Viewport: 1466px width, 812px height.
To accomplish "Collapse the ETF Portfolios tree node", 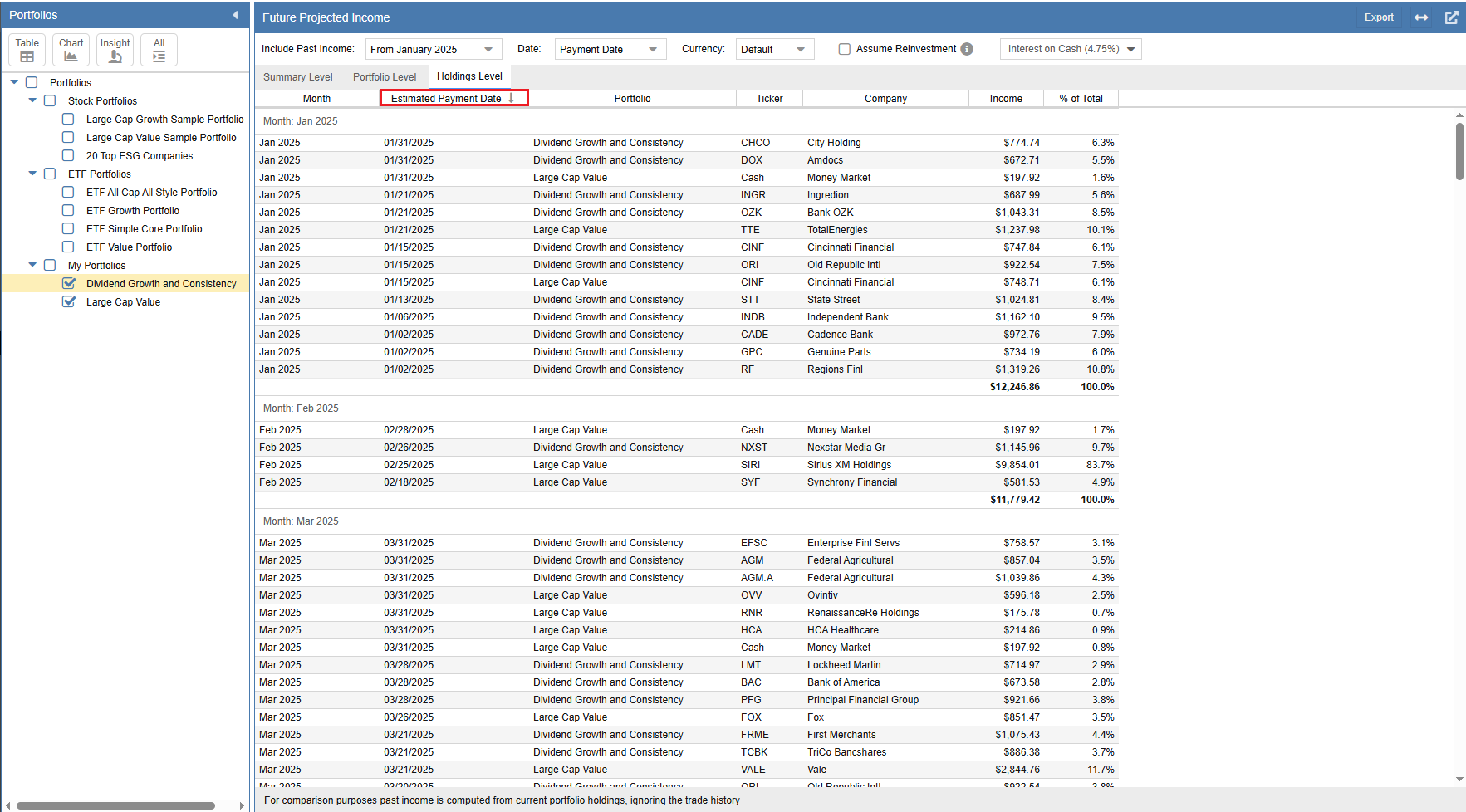I will click(32, 174).
